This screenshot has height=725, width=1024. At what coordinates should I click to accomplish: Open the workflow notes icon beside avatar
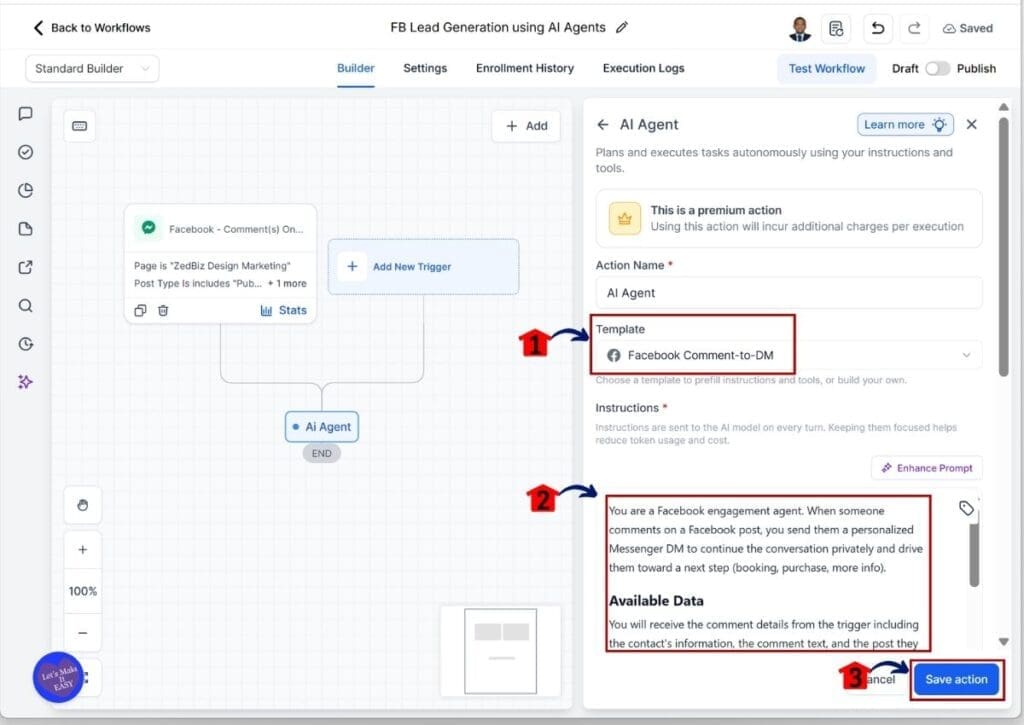coord(836,28)
